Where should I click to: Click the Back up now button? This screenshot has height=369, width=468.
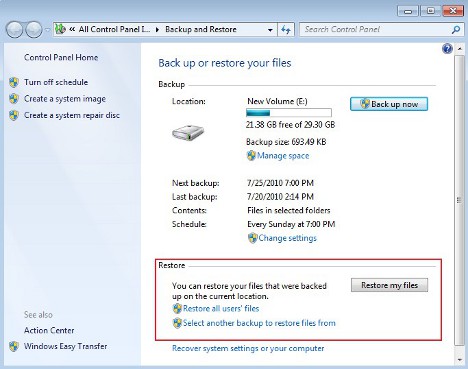(389, 104)
